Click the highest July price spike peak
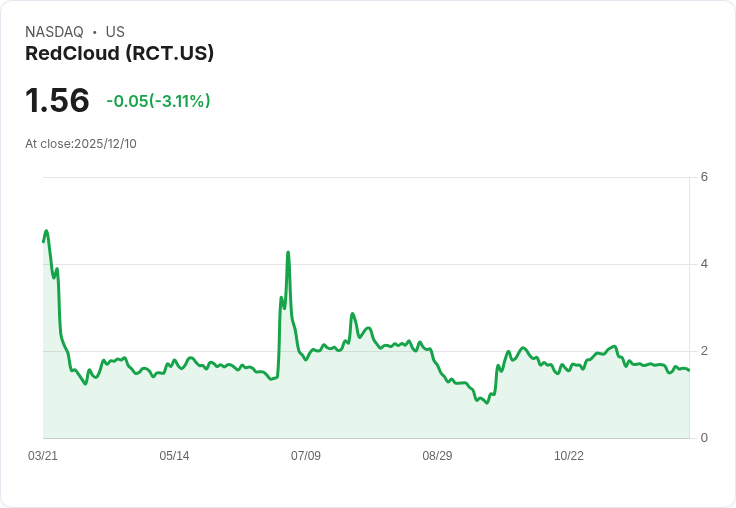The width and height of the screenshot is (736, 508). [x=288, y=253]
